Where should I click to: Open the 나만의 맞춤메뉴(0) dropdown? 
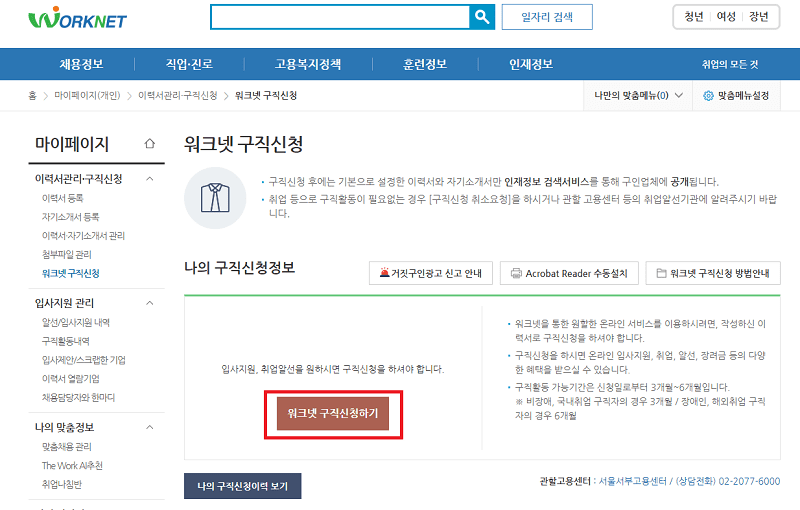click(638, 95)
